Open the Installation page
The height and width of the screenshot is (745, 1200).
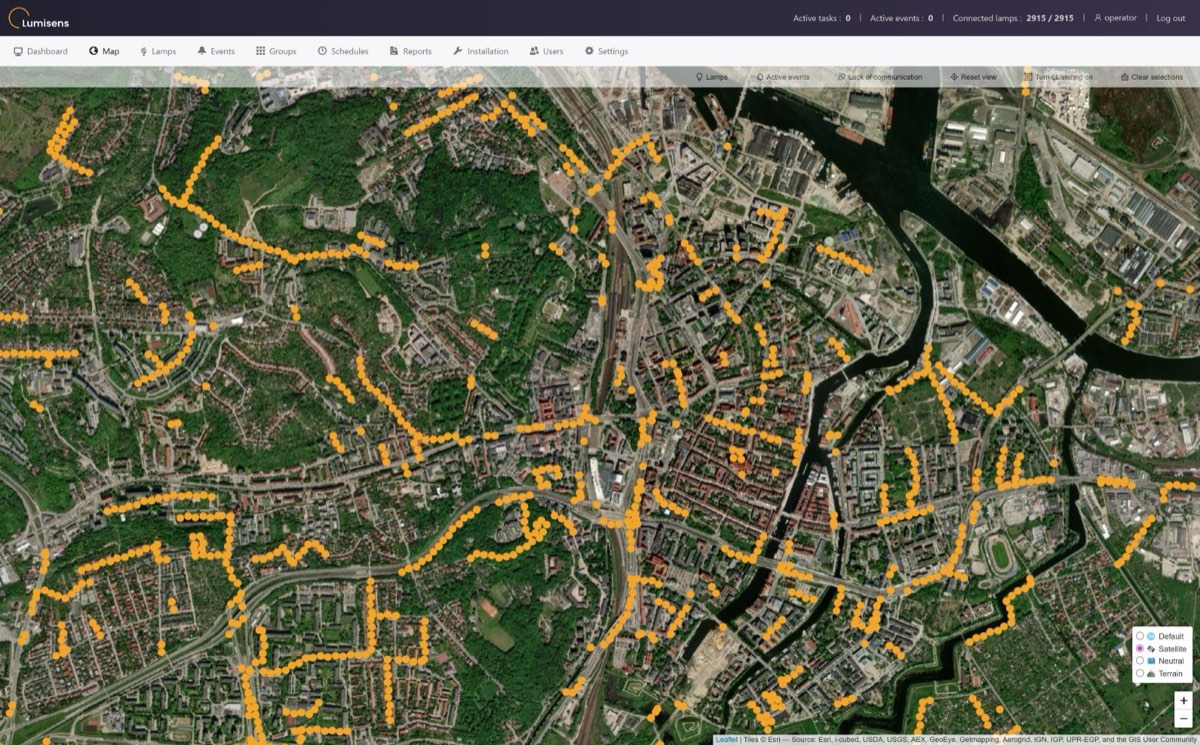pyautogui.click(x=481, y=51)
